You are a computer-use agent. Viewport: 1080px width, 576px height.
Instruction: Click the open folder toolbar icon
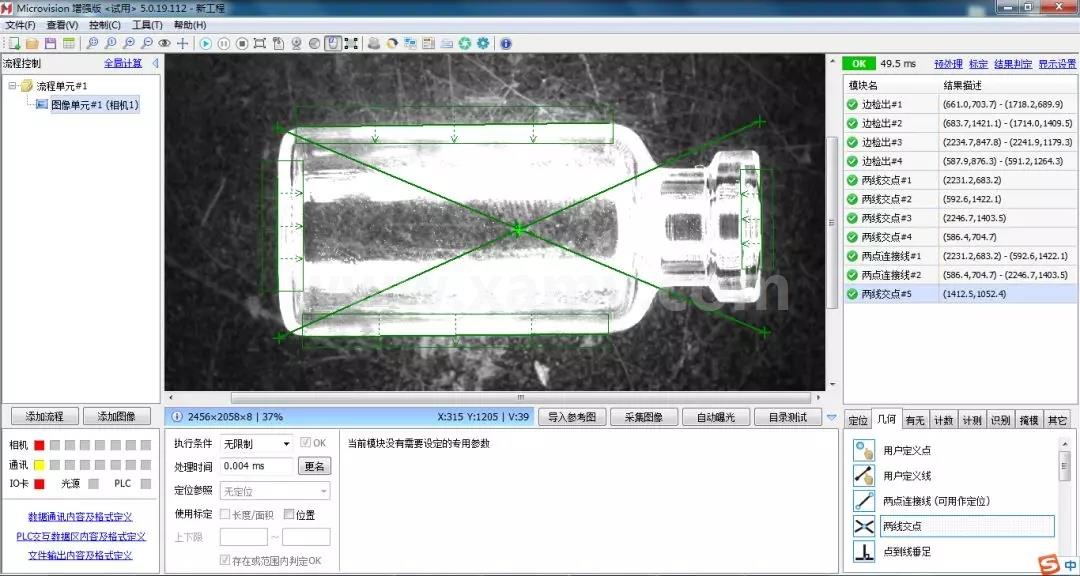(32, 43)
